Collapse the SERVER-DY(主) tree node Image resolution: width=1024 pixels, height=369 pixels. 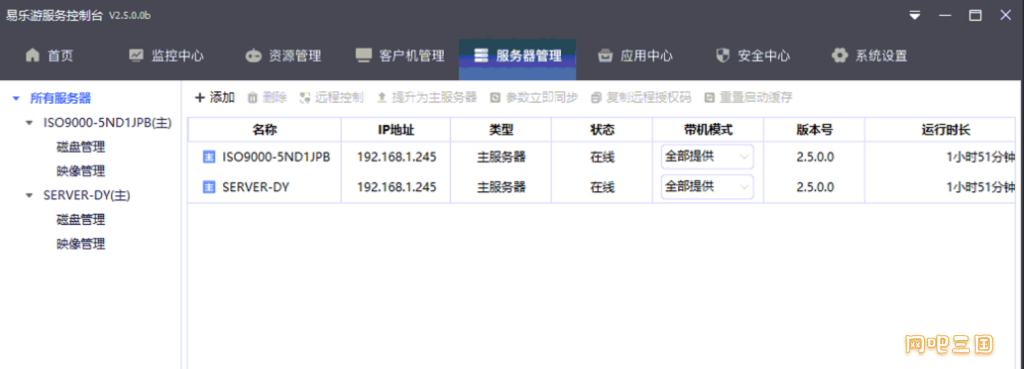tap(29, 195)
